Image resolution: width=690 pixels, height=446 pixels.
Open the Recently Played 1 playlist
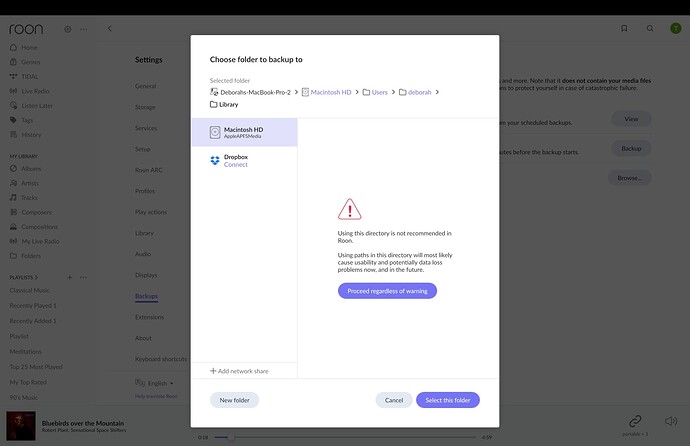pyautogui.click(x=33, y=306)
